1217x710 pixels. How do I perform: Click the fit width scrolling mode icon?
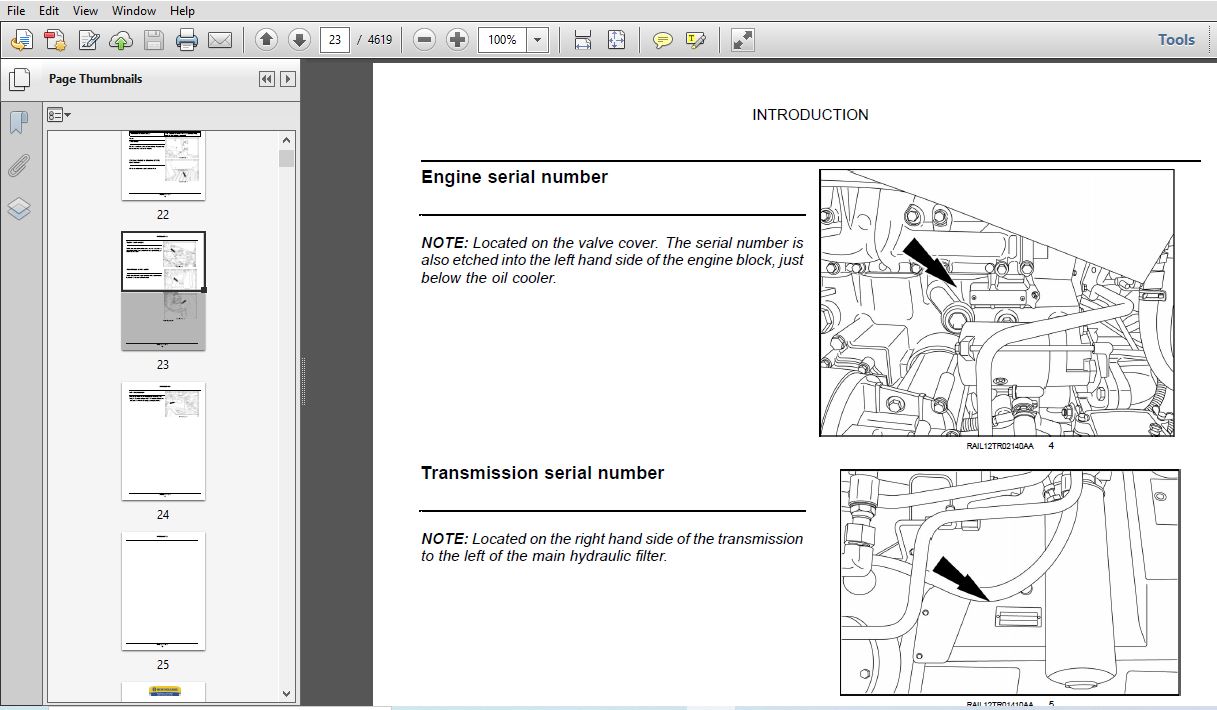point(583,40)
